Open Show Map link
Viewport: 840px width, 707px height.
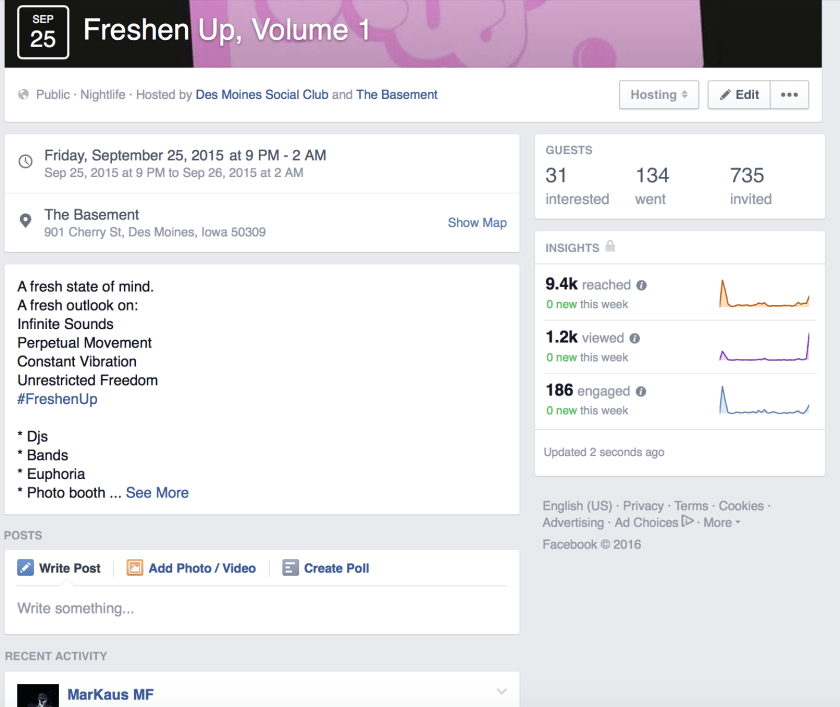click(x=477, y=223)
